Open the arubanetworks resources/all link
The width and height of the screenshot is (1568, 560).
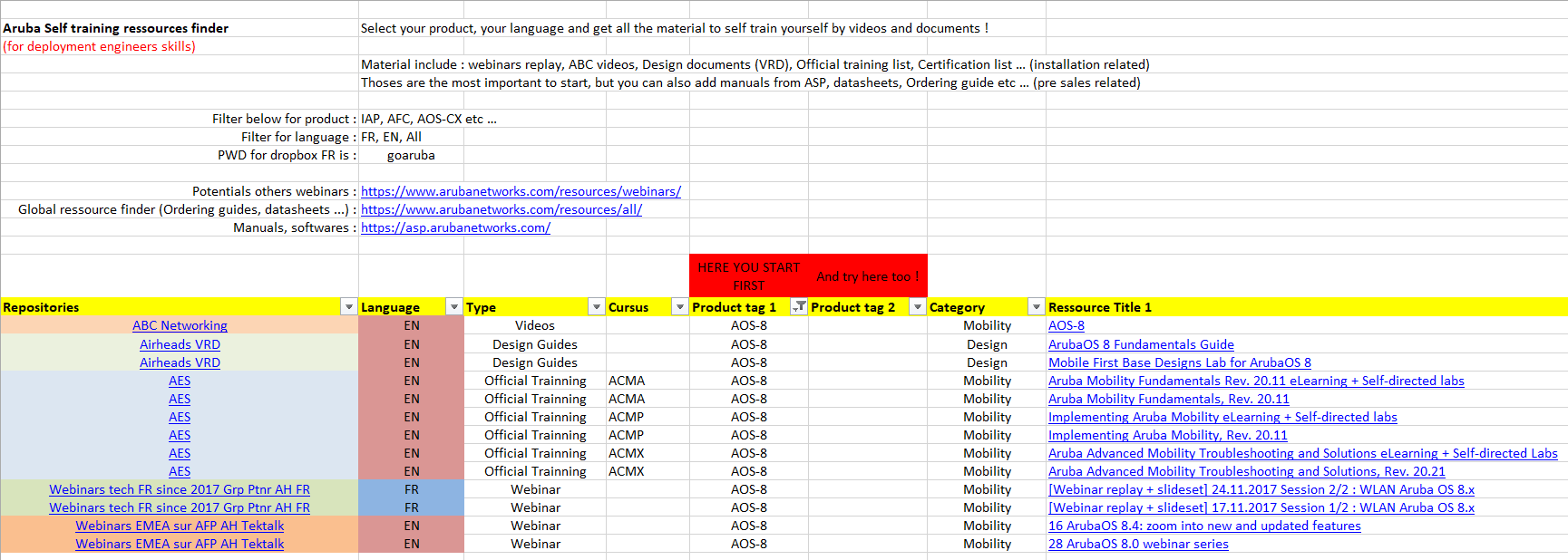tap(502, 209)
